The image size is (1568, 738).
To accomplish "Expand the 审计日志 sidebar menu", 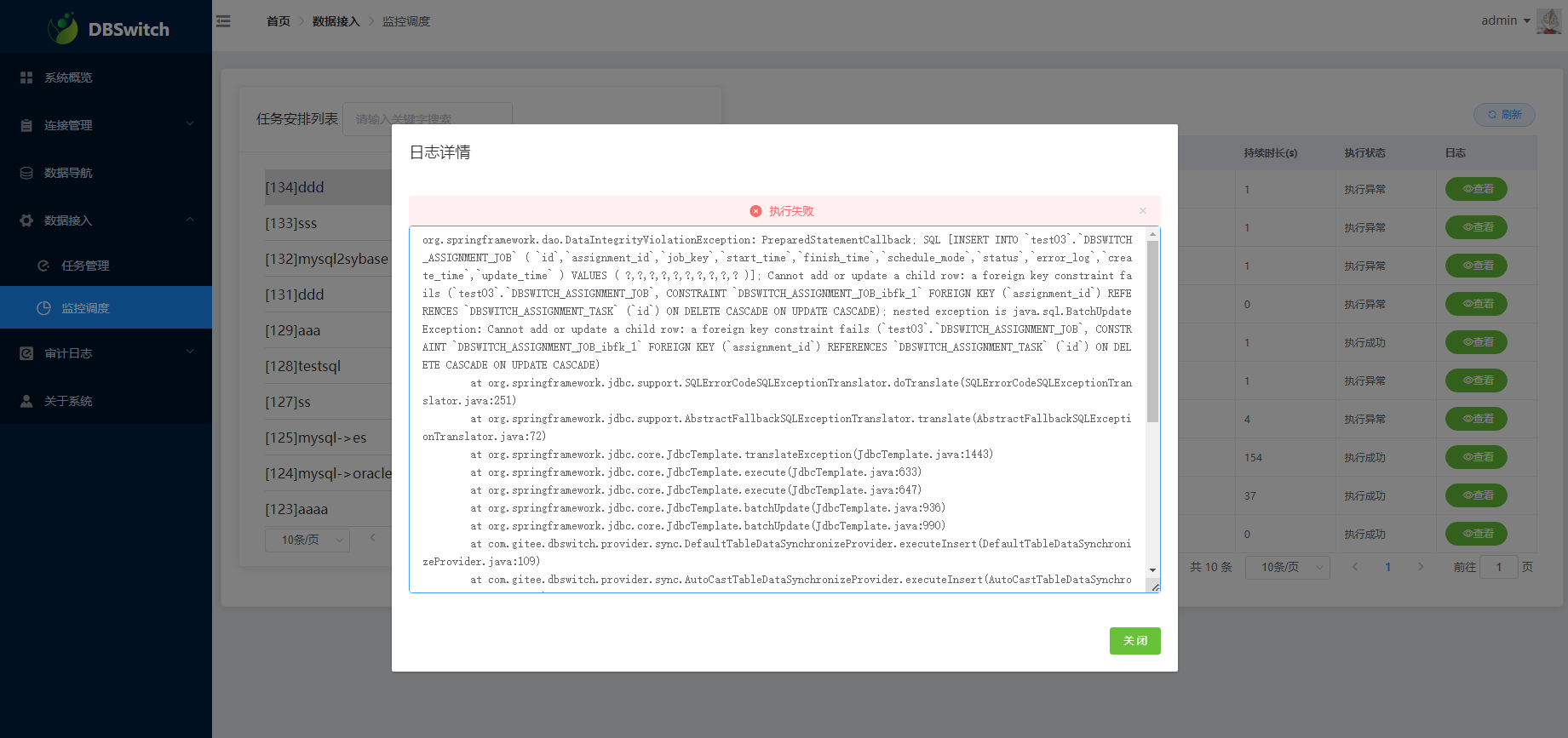I will (106, 353).
